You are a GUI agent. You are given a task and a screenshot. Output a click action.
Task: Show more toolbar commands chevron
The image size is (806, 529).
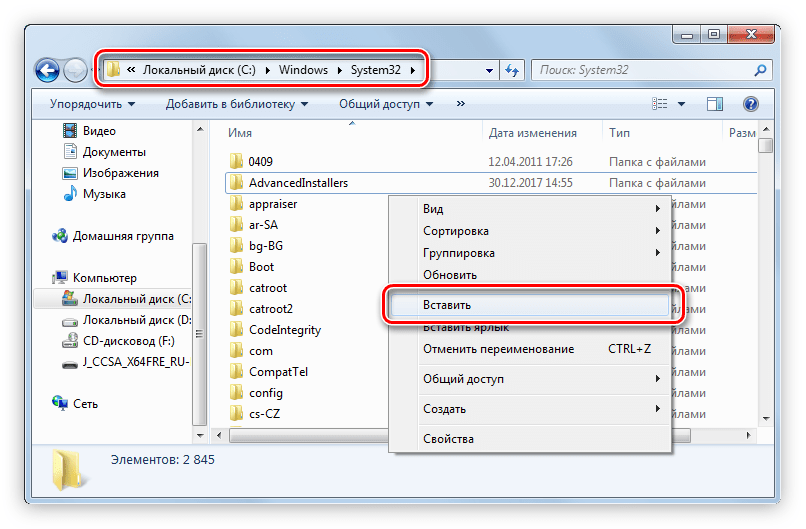[x=461, y=104]
